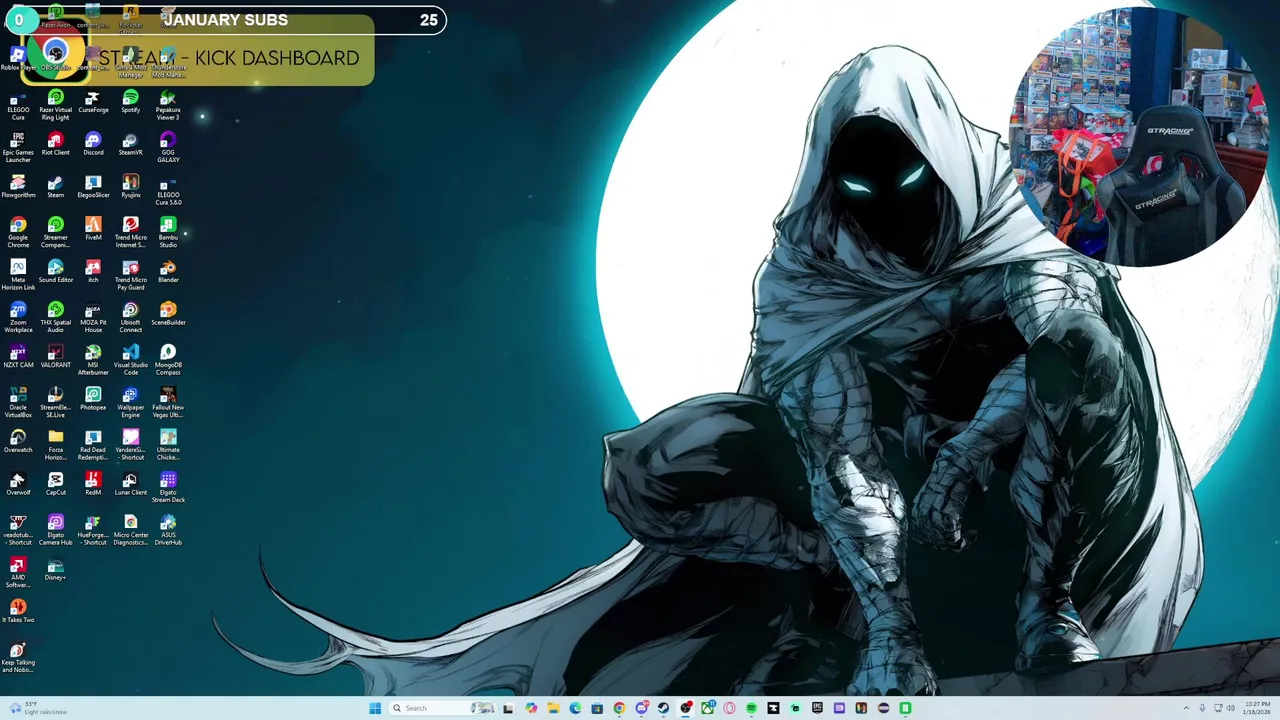
Task: Select the Photopea desktop icon
Action: (93, 399)
